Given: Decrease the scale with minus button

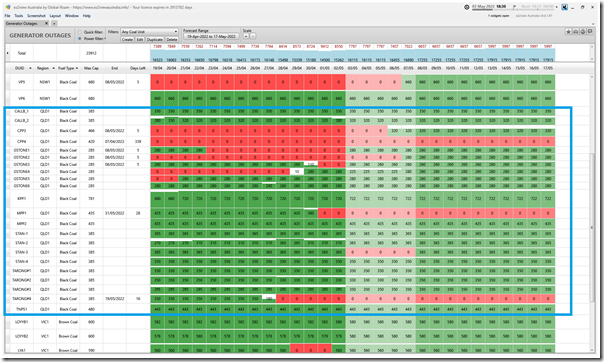Looking at the screenshot, I should point(253,36).
